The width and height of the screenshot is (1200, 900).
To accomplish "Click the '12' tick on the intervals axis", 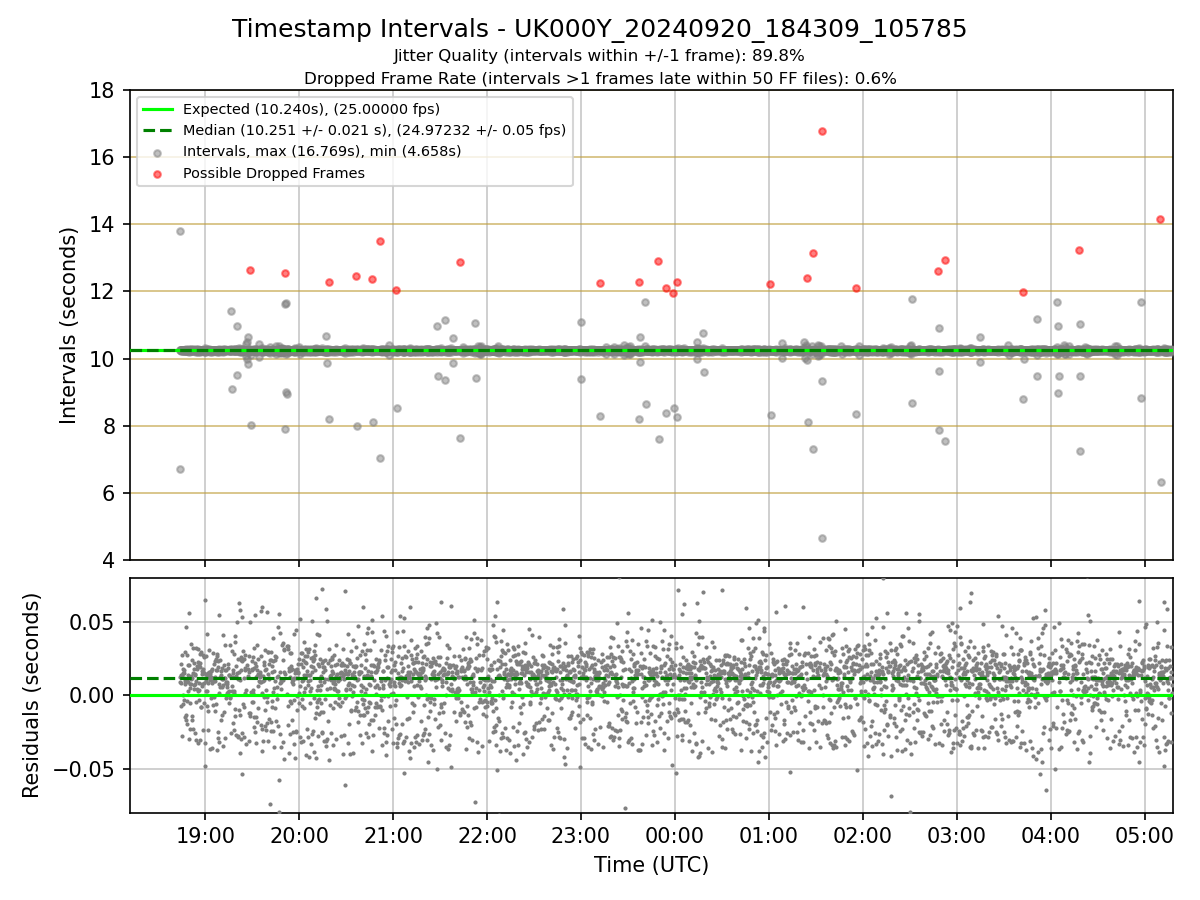I will (101, 292).
